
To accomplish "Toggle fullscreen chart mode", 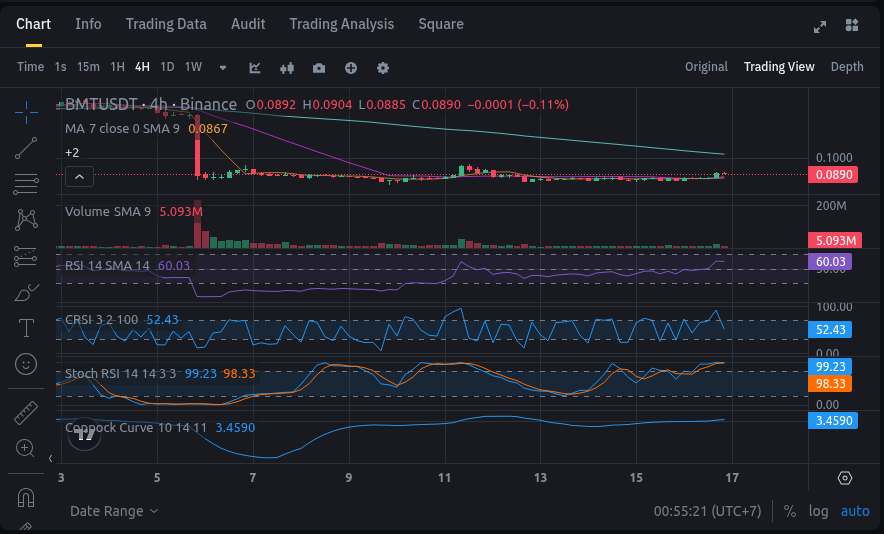I will 820,25.
